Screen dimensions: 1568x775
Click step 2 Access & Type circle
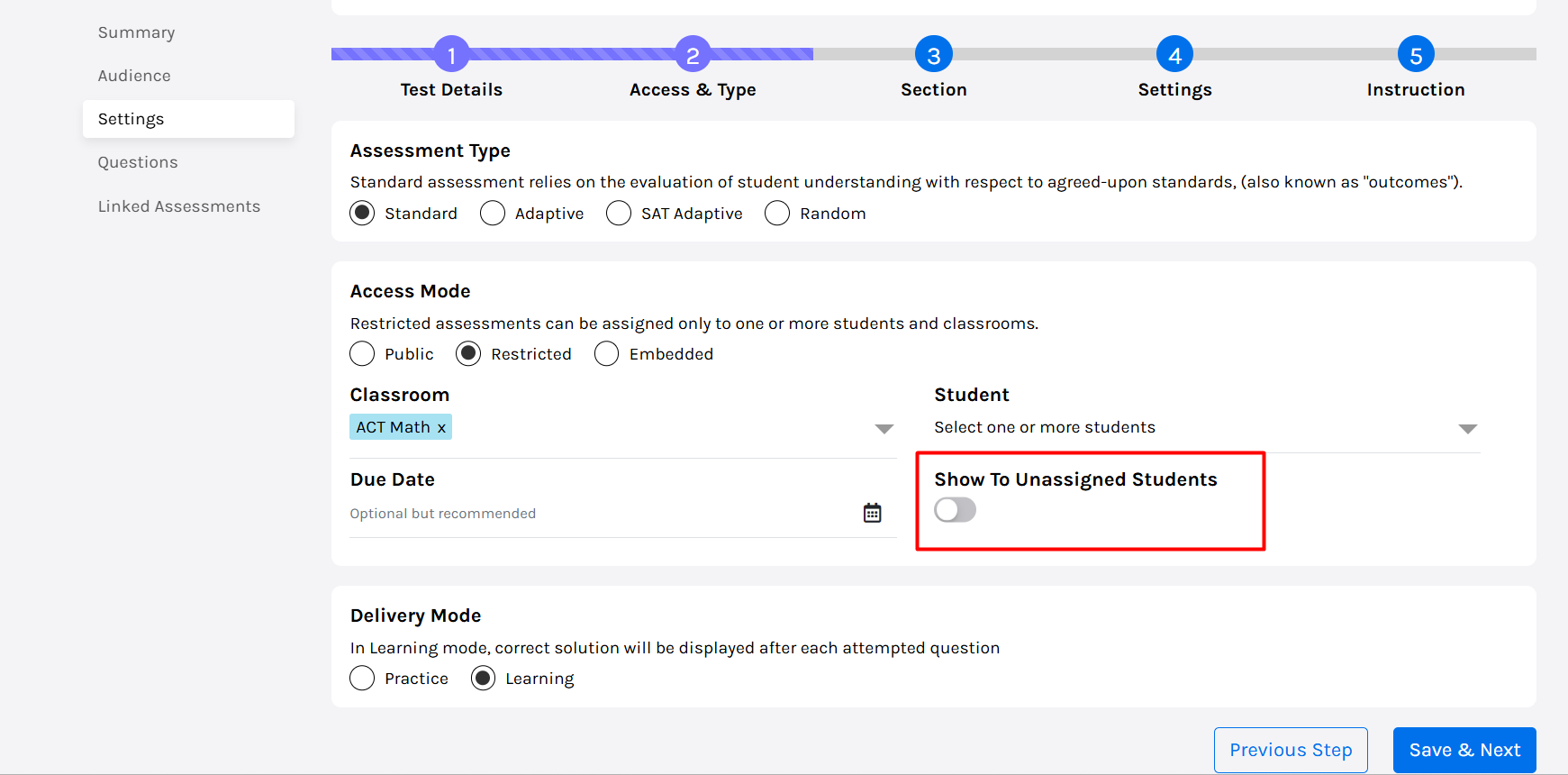pyautogui.click(x=693, y=55)
